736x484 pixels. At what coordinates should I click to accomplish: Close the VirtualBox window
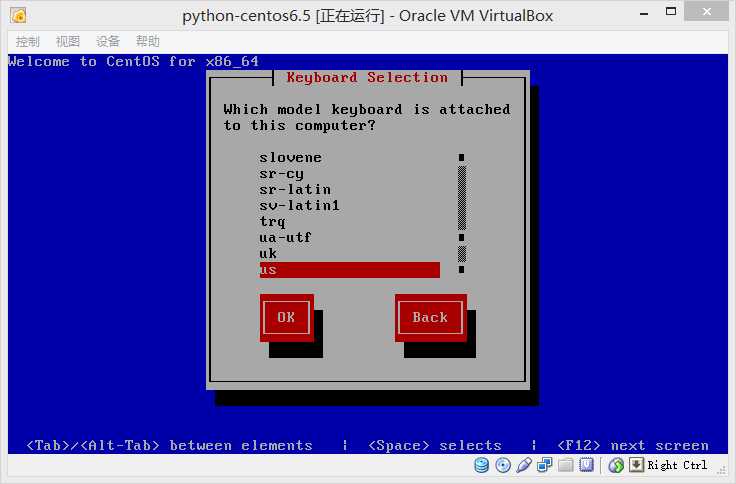point(706,12)
